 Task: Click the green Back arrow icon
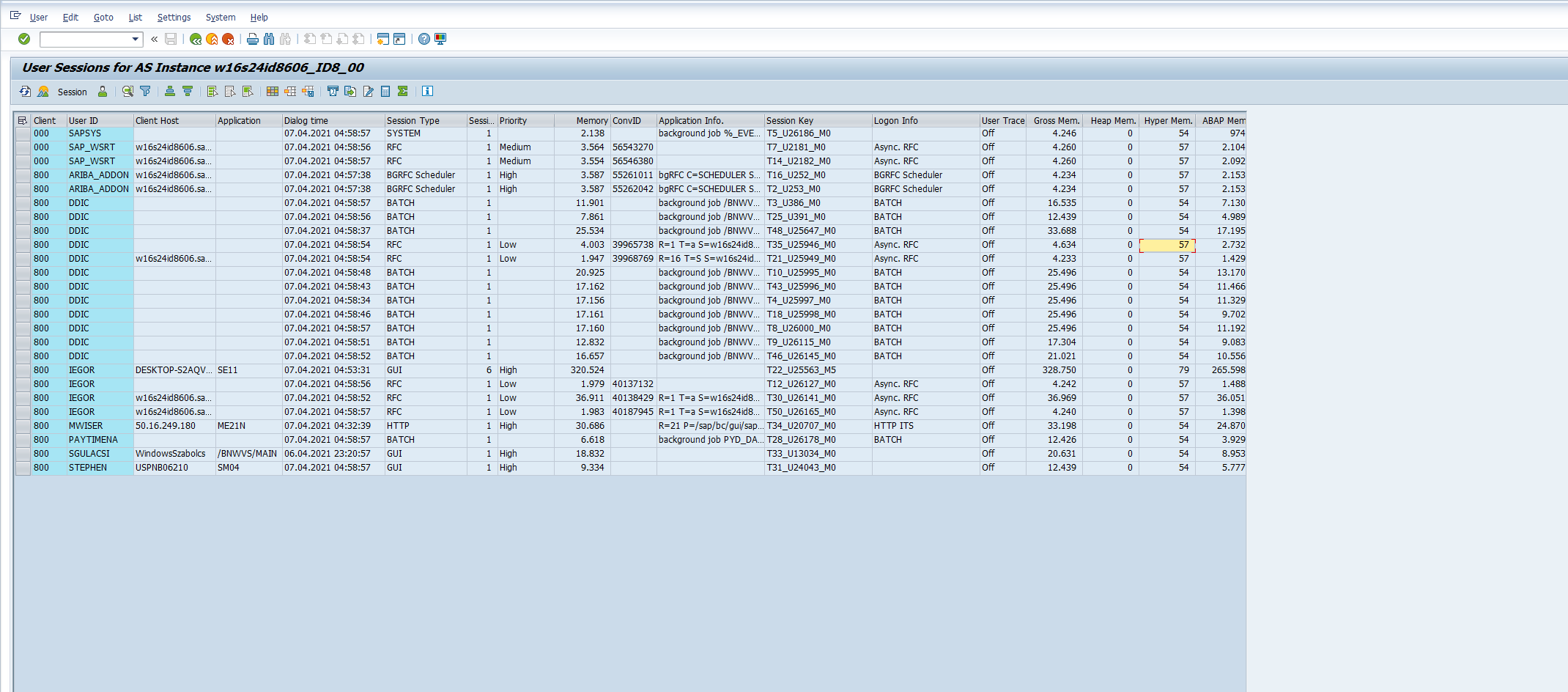click(196, 39)
